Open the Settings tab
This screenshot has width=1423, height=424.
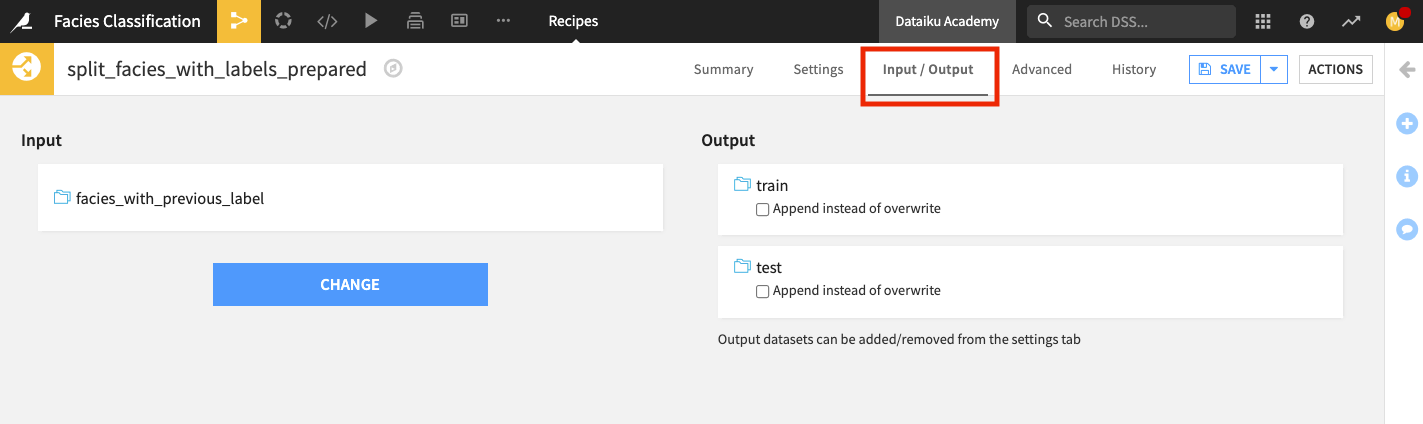click(818, 69)
